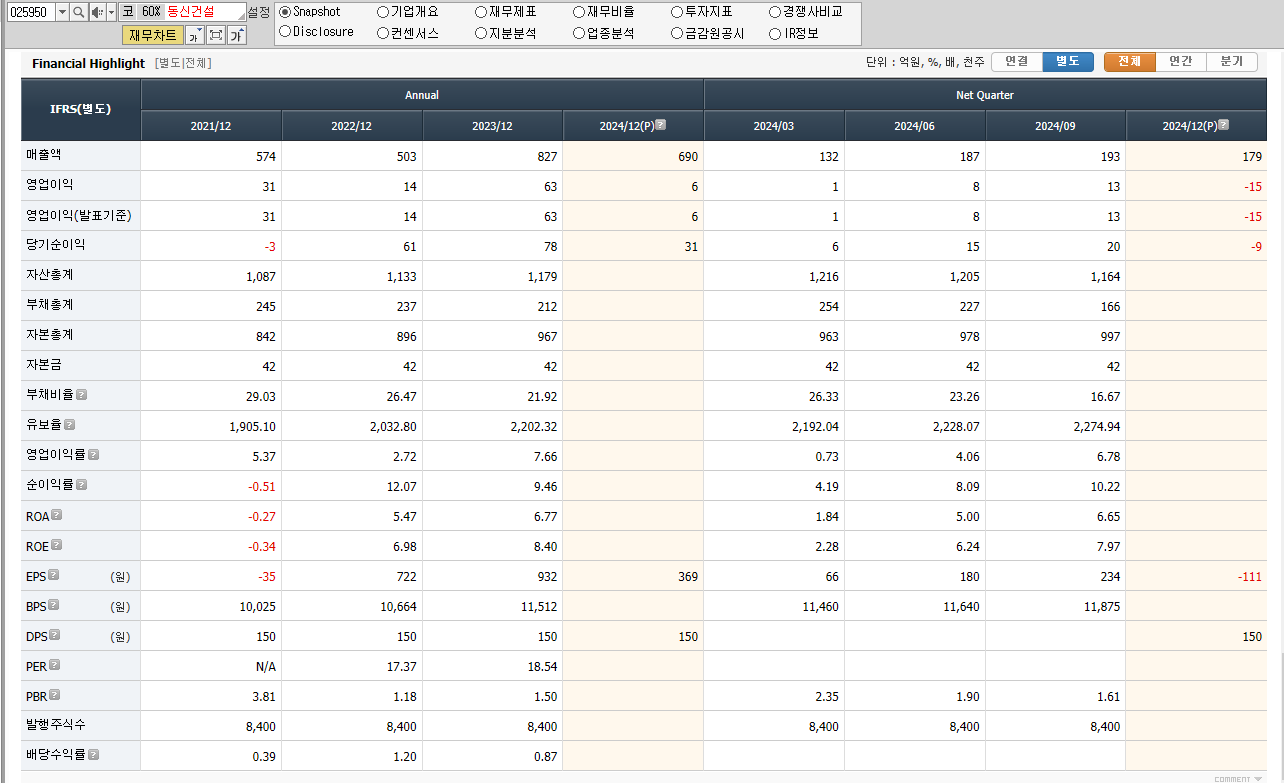Select the 재무비율 radio button

tap(579, 12)
